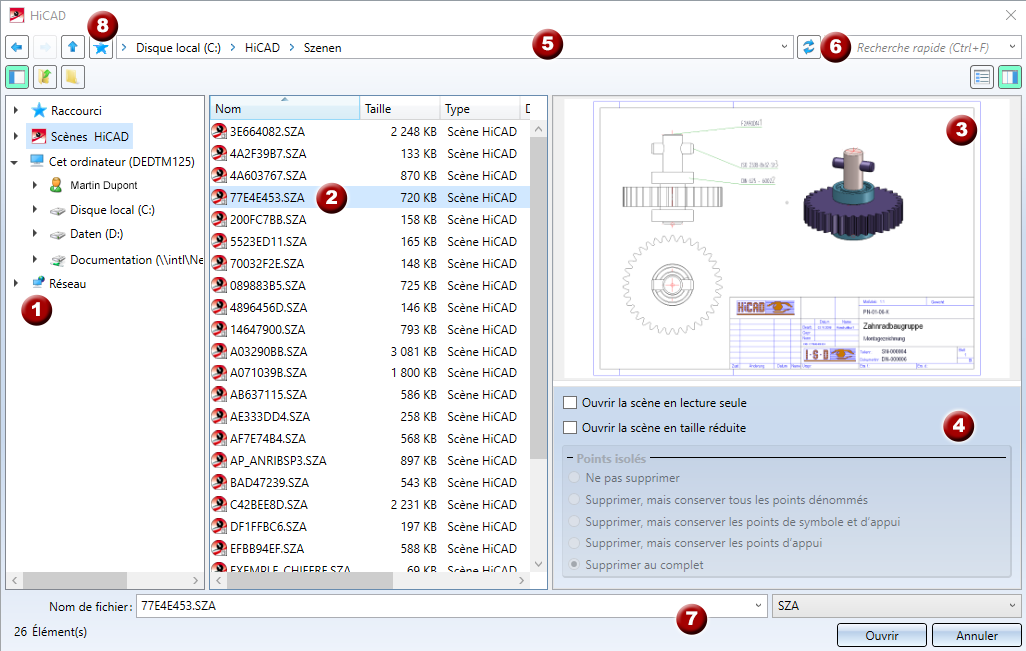The width and height of the screenshot is (1026, 651).
Task: Toggle the preview pane icon
Action: (x=1009, y=77)
